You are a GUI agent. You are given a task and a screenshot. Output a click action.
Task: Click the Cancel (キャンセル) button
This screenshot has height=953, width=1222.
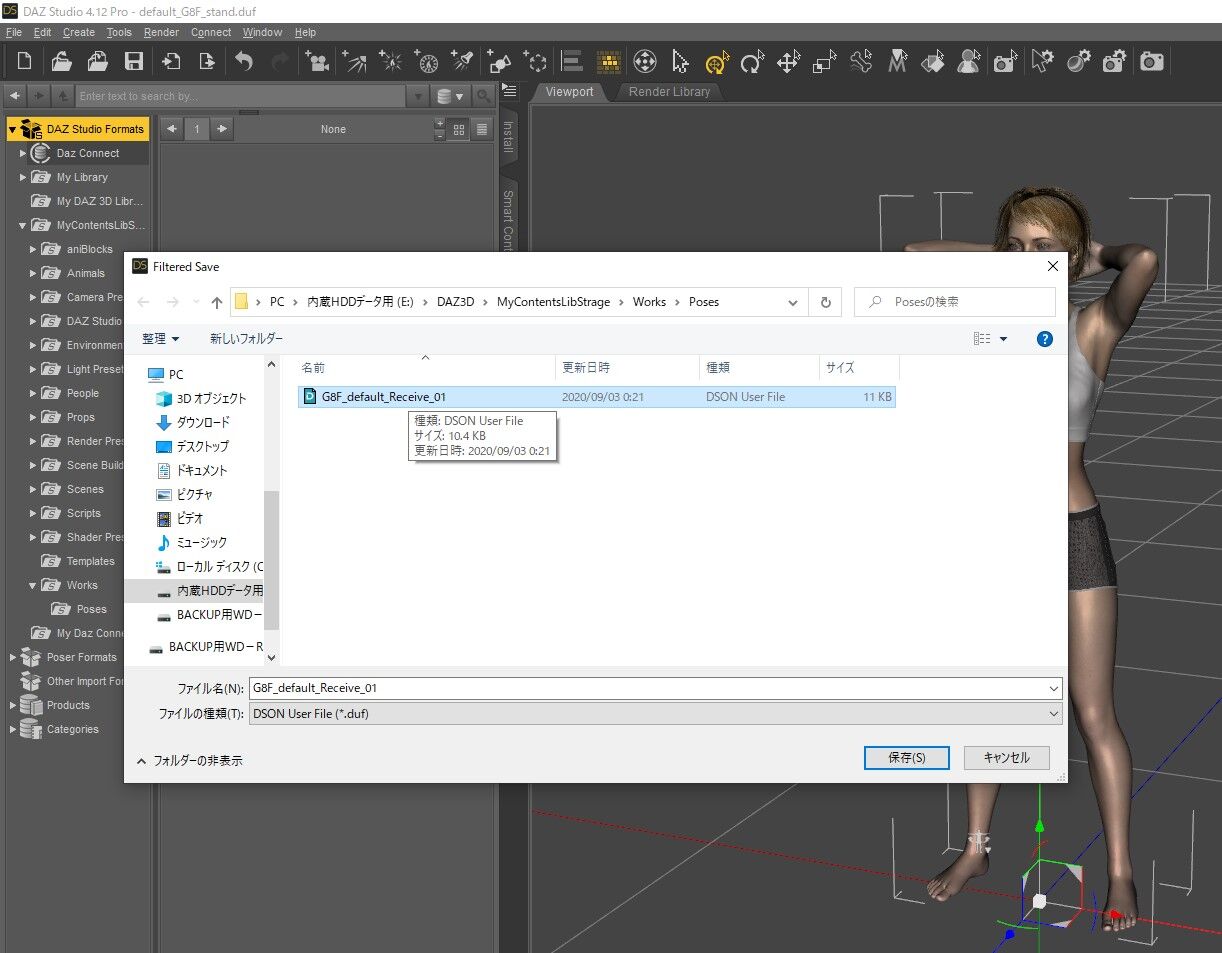[1006, 757]
